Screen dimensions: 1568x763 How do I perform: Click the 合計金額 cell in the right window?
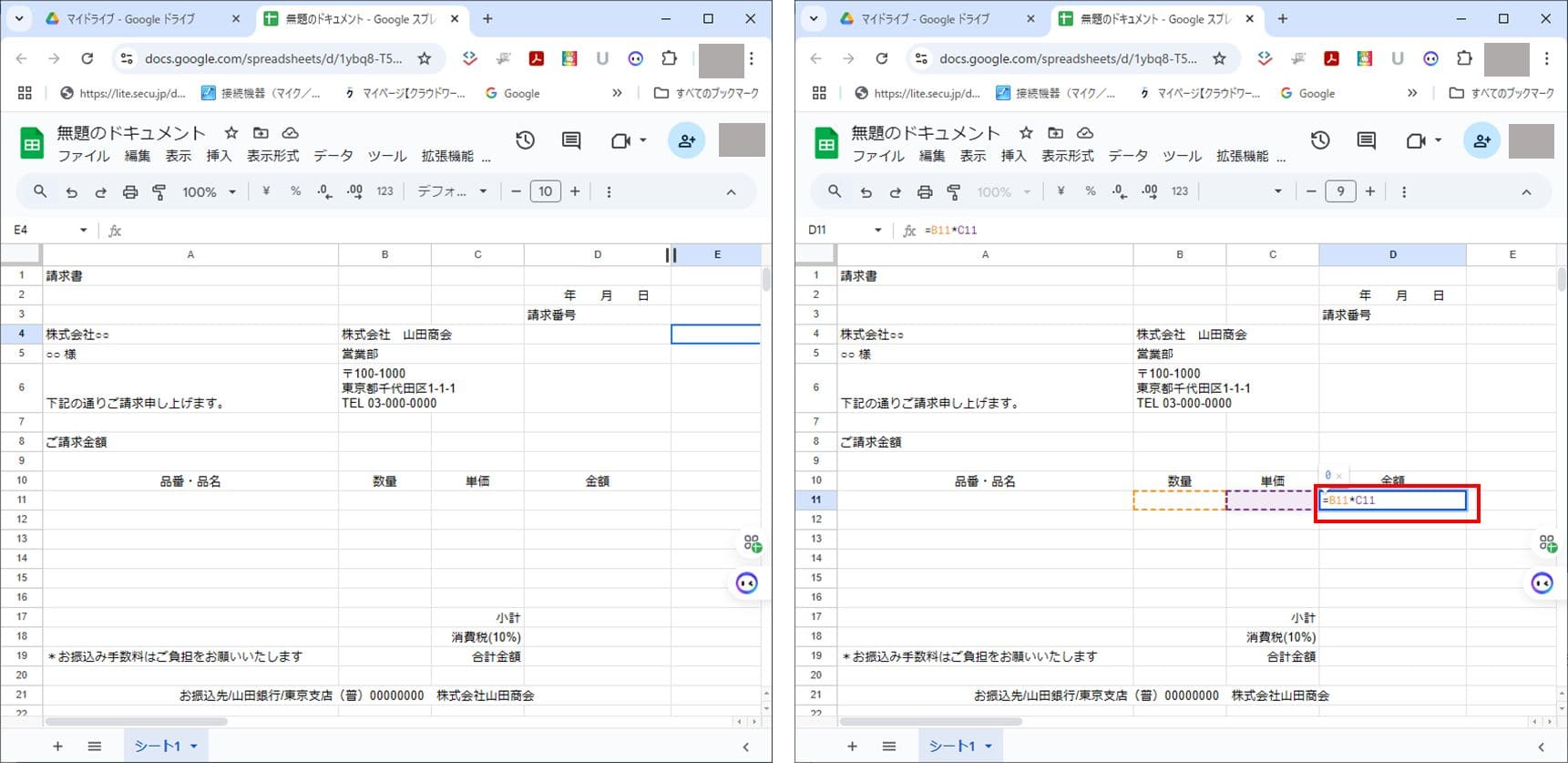1272,656
